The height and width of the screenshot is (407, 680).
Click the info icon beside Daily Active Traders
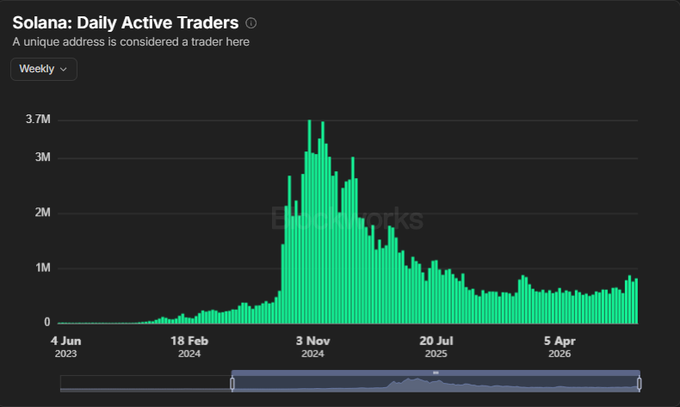coord(251,23)
